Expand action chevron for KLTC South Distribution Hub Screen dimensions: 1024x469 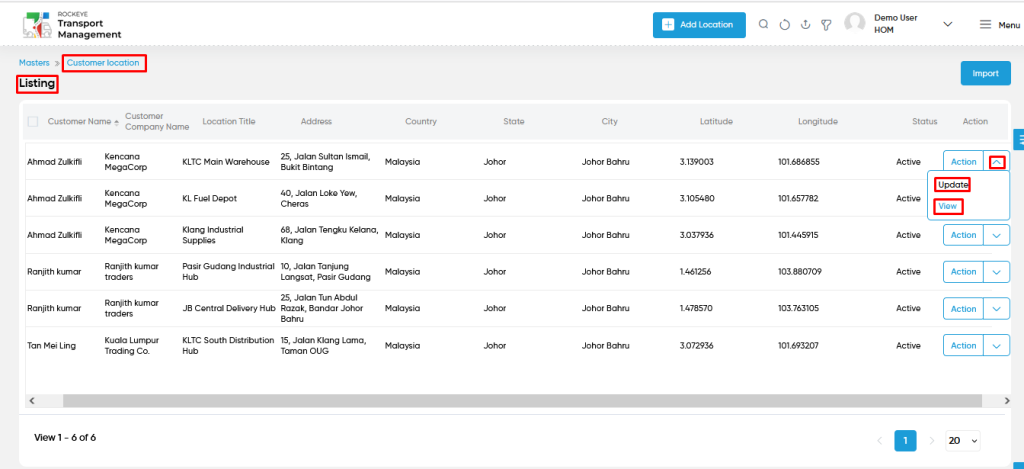(997, 346)
